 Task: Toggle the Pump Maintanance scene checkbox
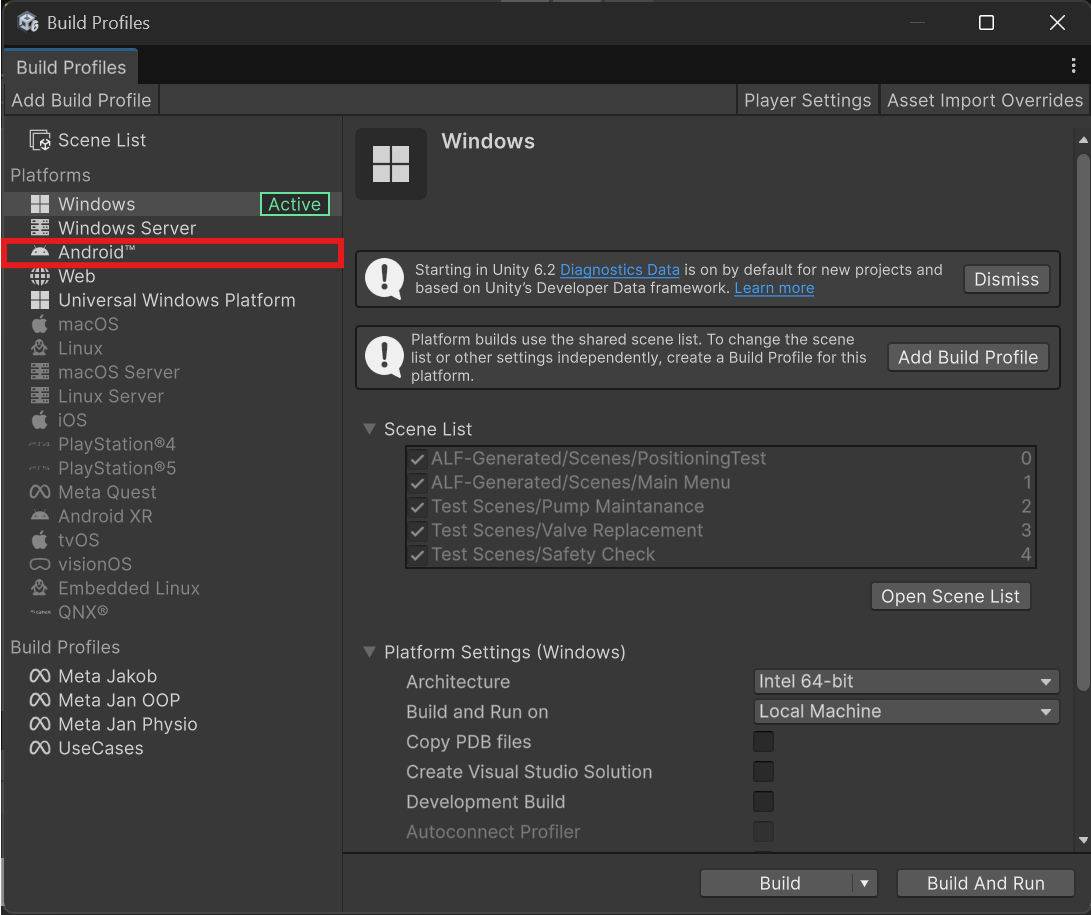(417, 507)
